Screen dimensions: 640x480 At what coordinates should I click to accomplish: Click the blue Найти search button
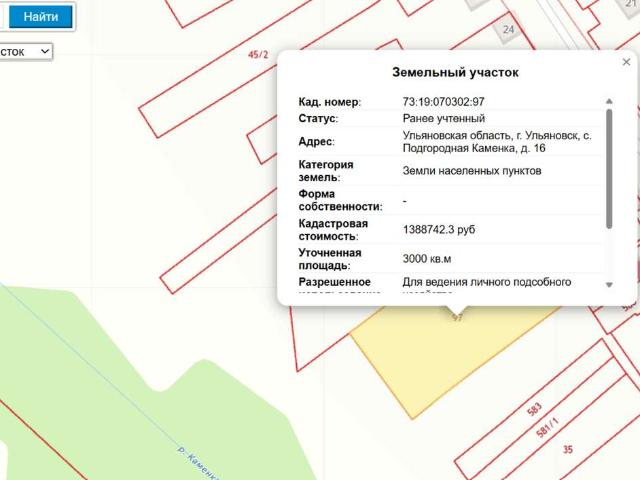click(x=40, y=17)
